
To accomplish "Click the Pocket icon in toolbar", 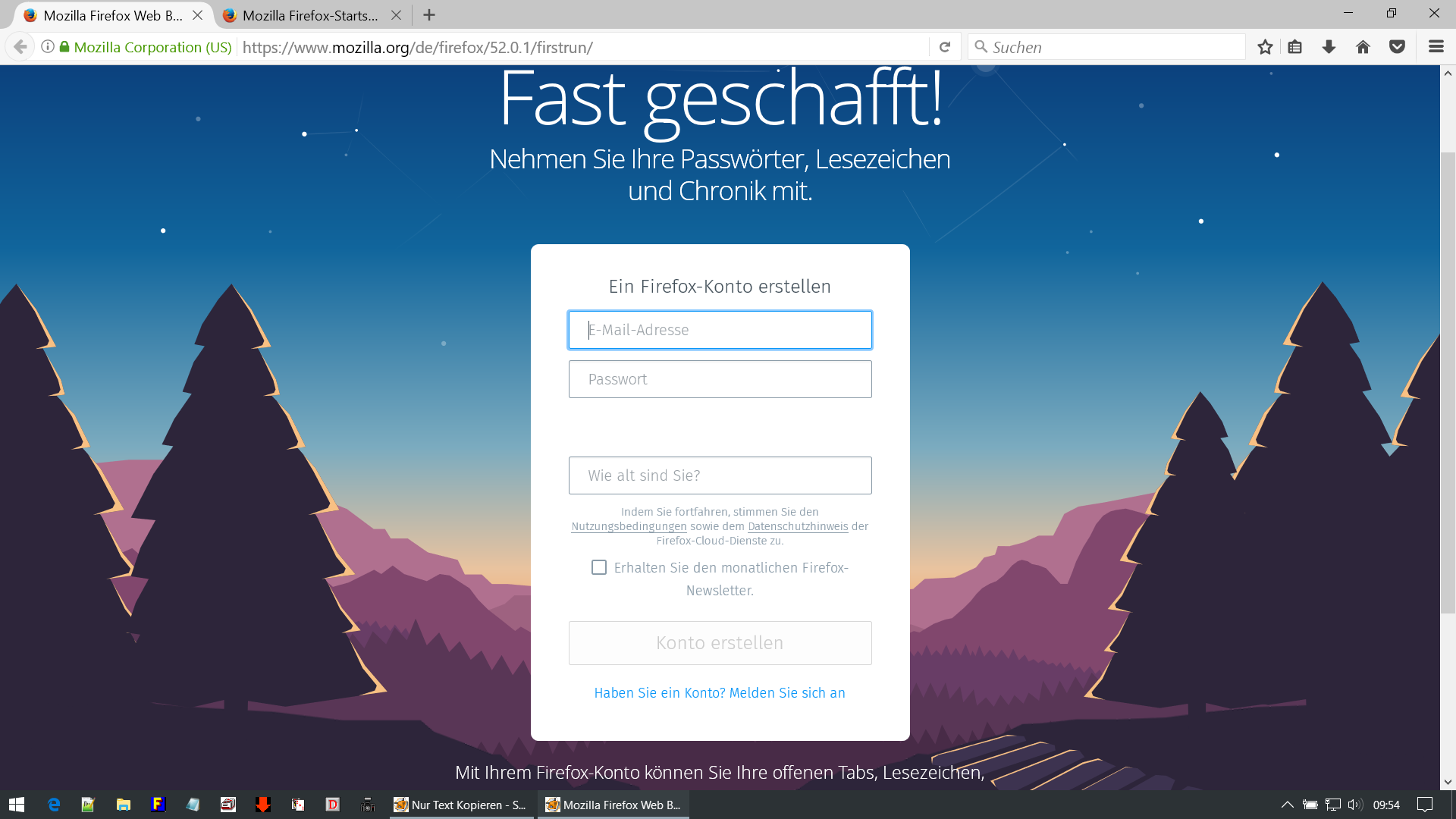I will [x=1397, y=47].
